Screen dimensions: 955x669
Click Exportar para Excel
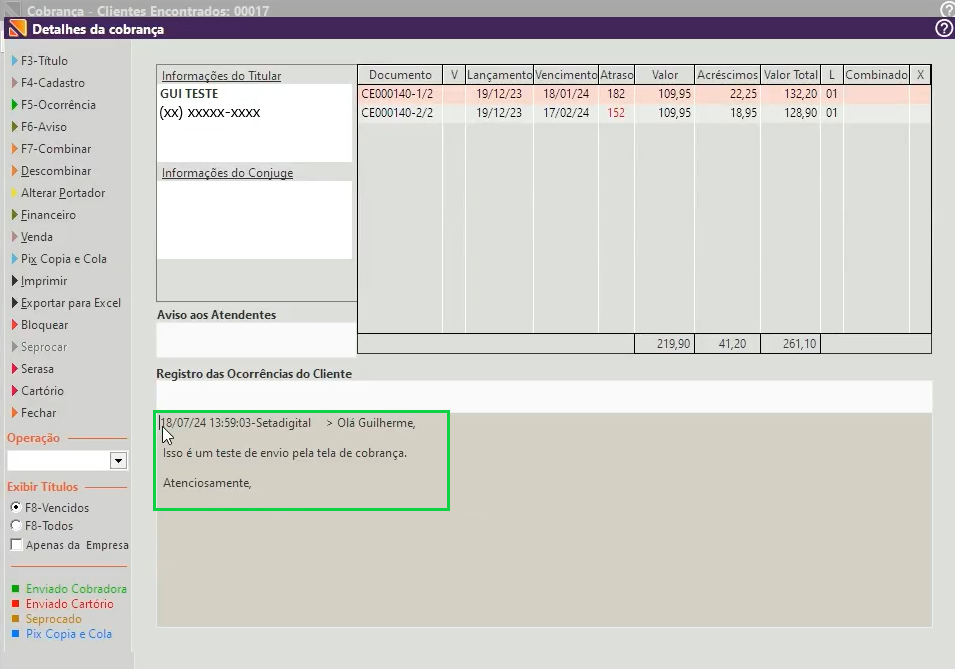(71, 303)
